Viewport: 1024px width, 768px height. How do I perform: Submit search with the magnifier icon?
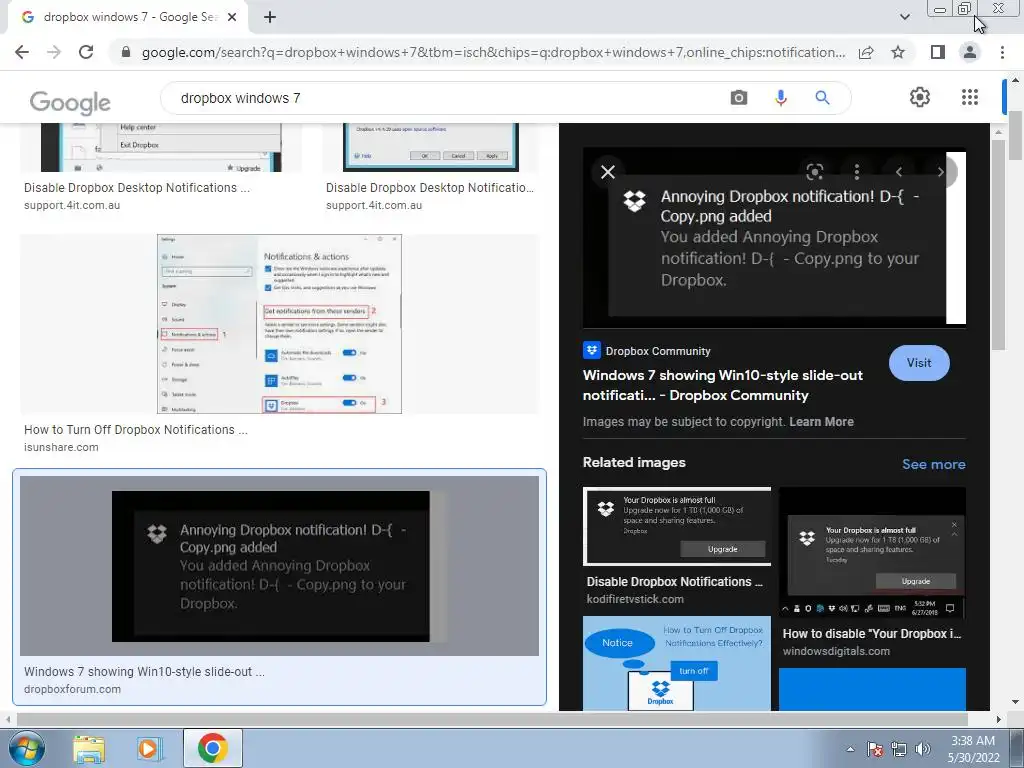pos(822,98)
